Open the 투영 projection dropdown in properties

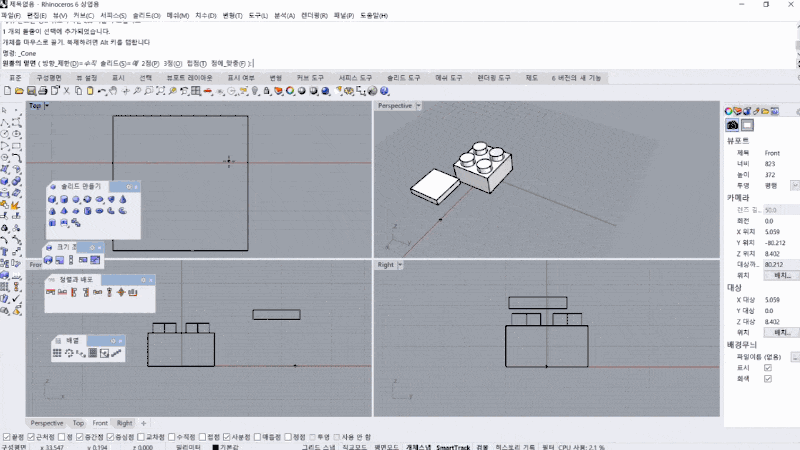coord(795,186)
